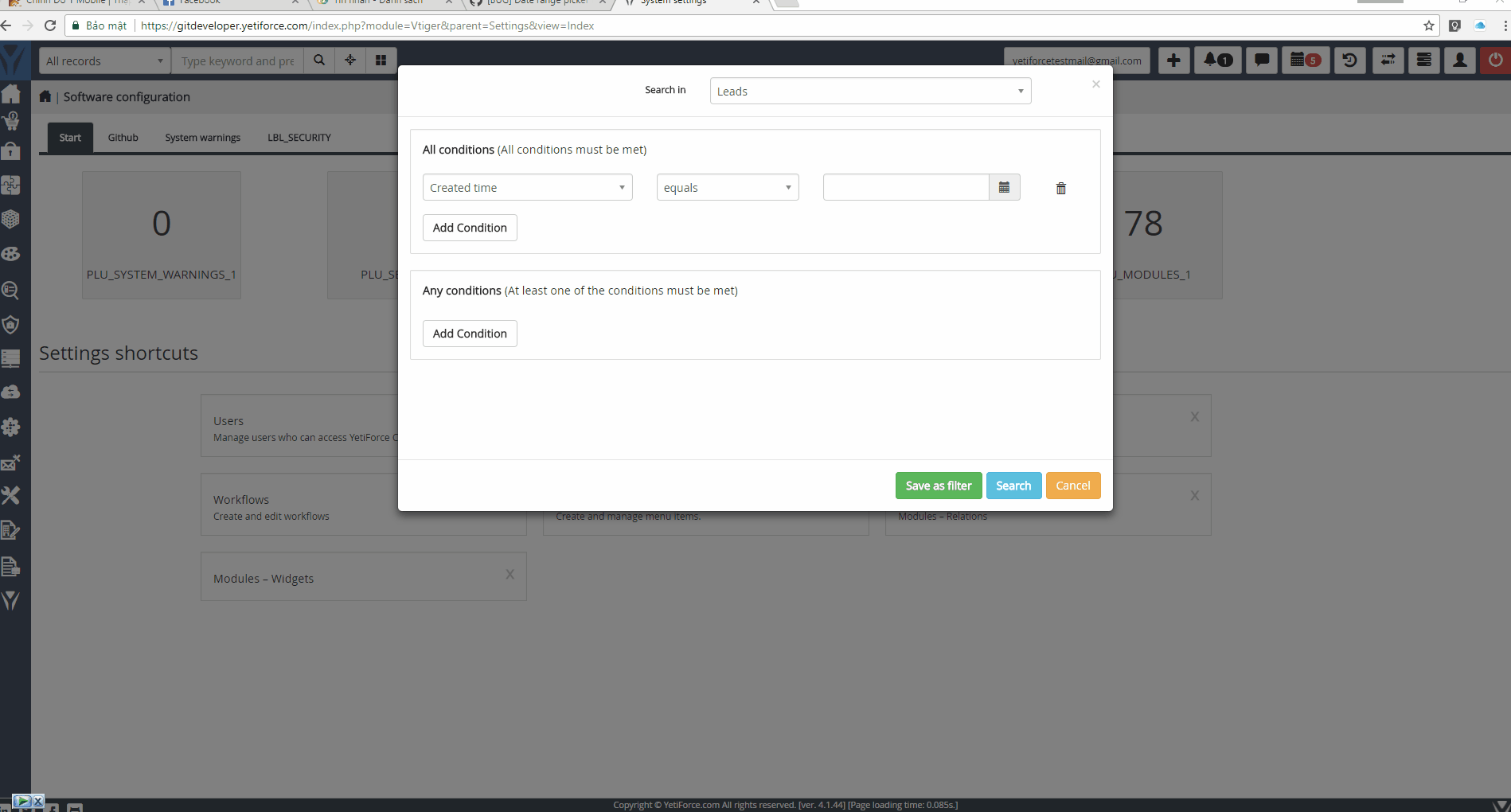This screenshot has height=812, width=1511.
Task: Open the puzzle piece icon in left sidebar
Action: click(11, 185)
